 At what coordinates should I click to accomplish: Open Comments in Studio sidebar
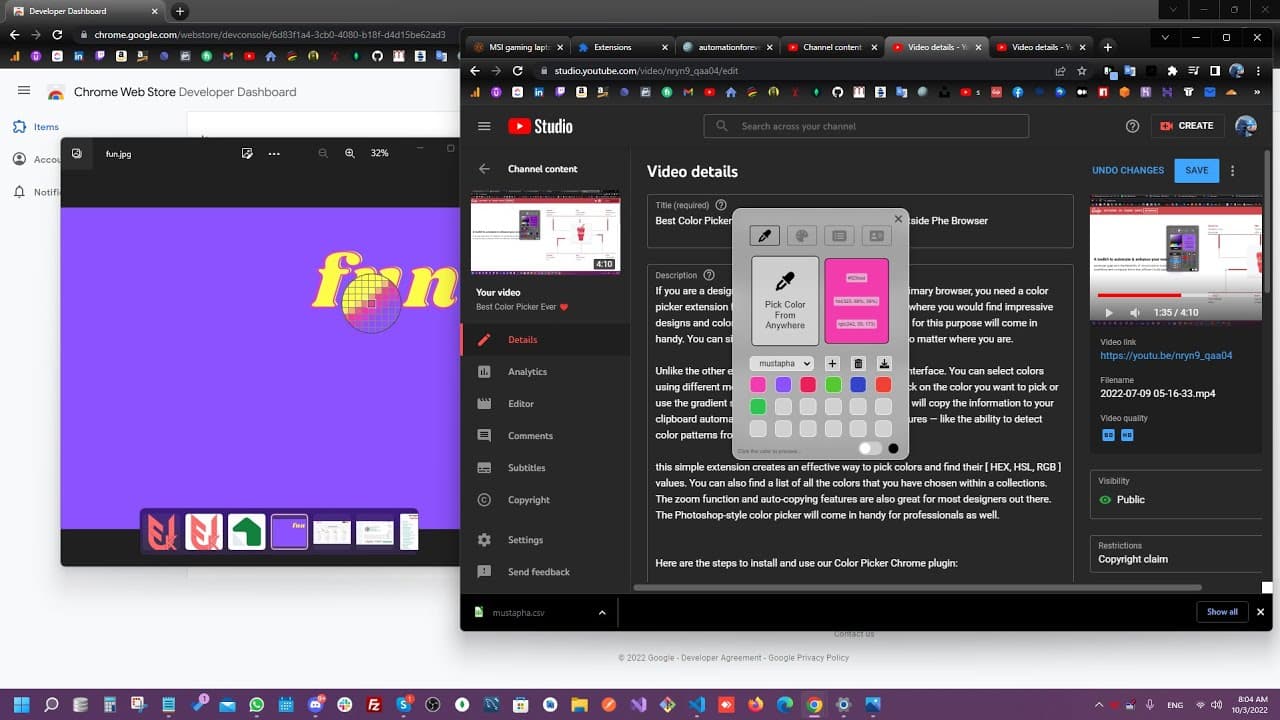click(x=546, y=436)
